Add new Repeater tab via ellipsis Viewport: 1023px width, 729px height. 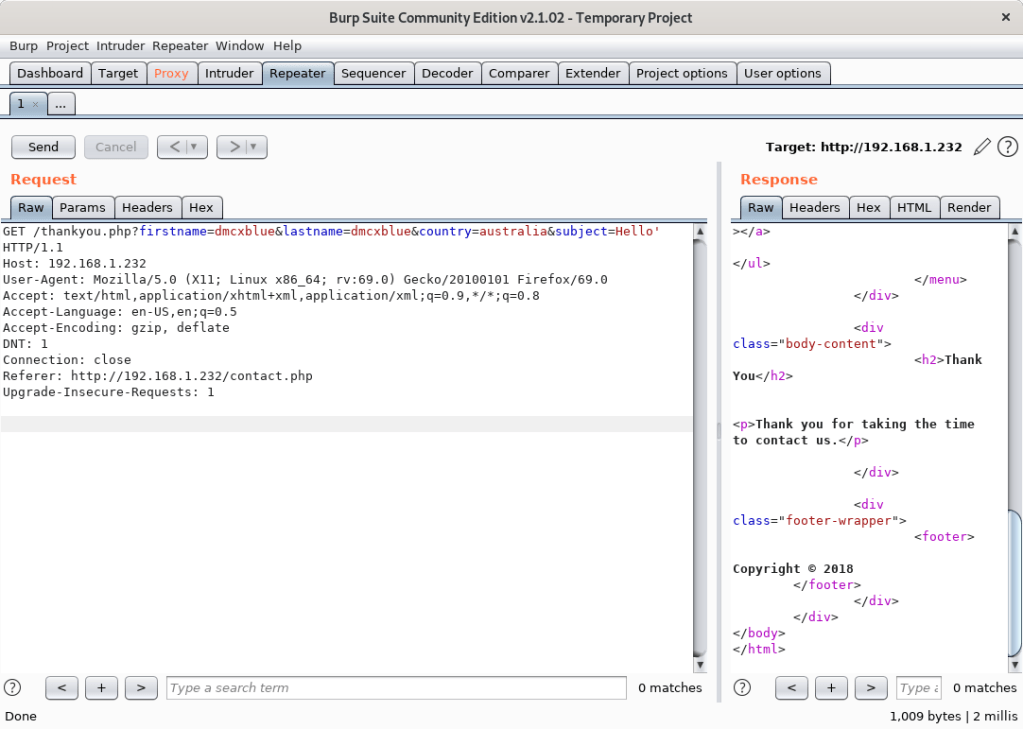coord(61,104)
